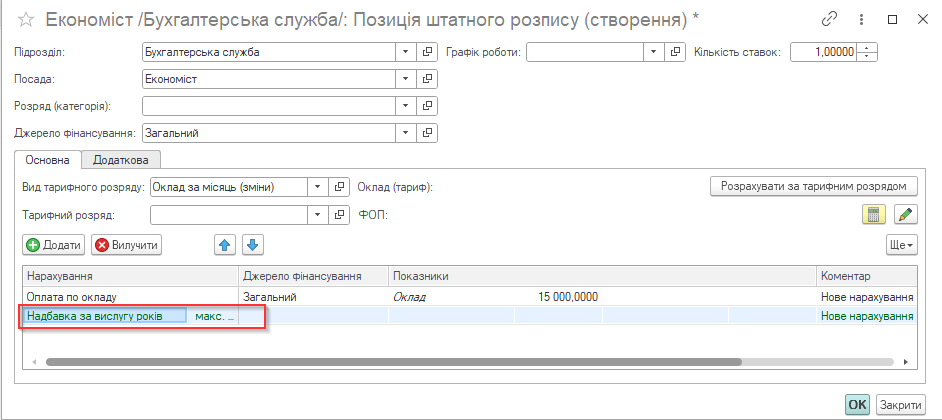
Task: Copy link to this form (chain icon)
Action: click(829, 19)
